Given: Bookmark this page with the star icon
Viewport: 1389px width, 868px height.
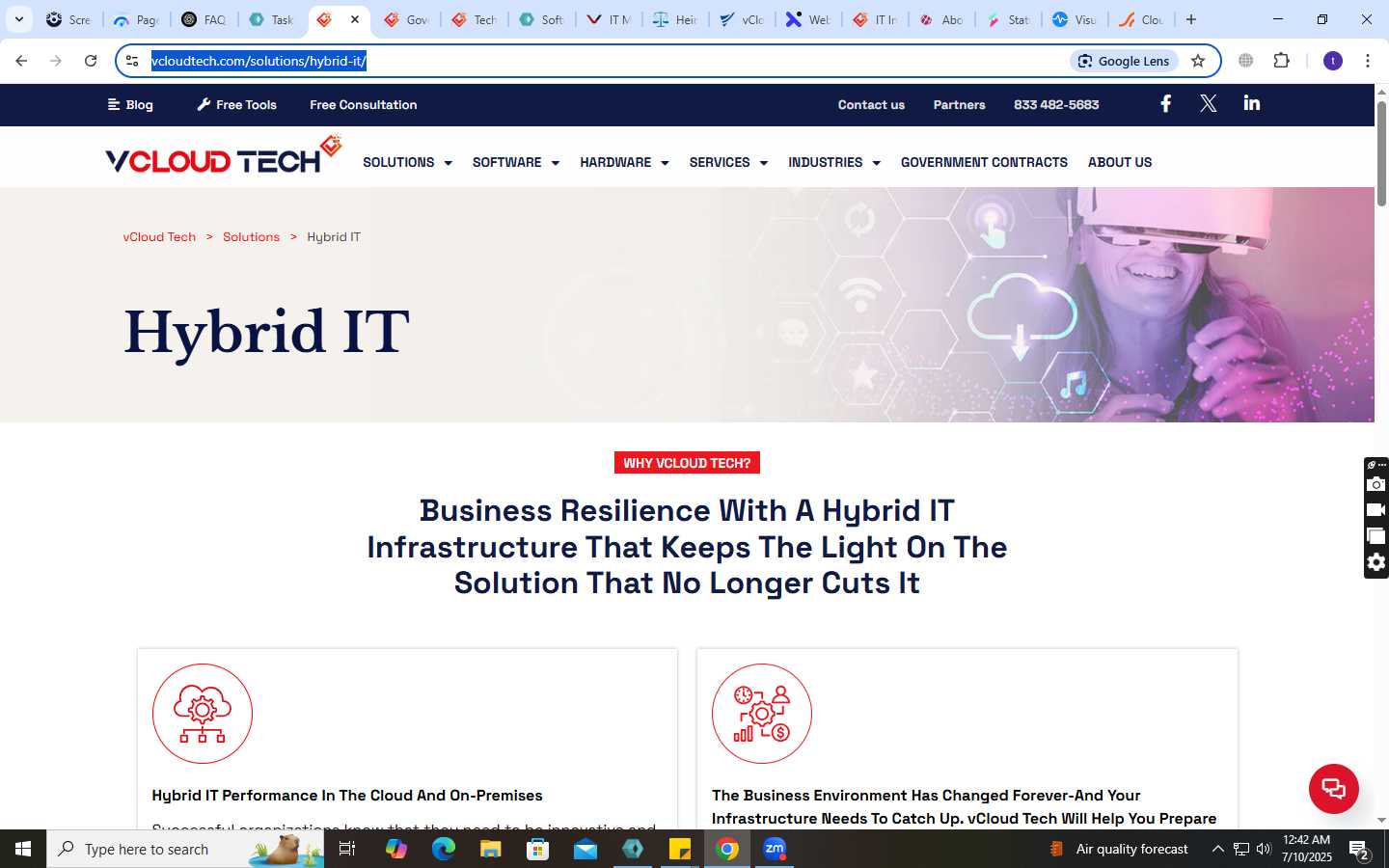Looking at the screenshot, I should 1198,61.
